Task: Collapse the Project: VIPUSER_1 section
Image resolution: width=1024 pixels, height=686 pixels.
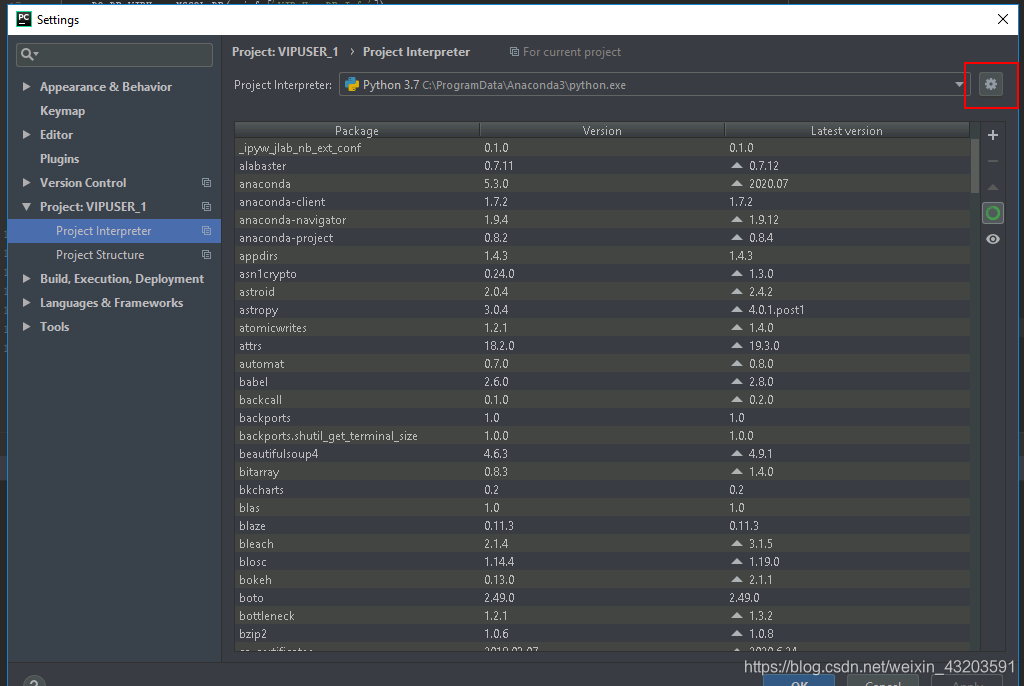Action: 26,206
